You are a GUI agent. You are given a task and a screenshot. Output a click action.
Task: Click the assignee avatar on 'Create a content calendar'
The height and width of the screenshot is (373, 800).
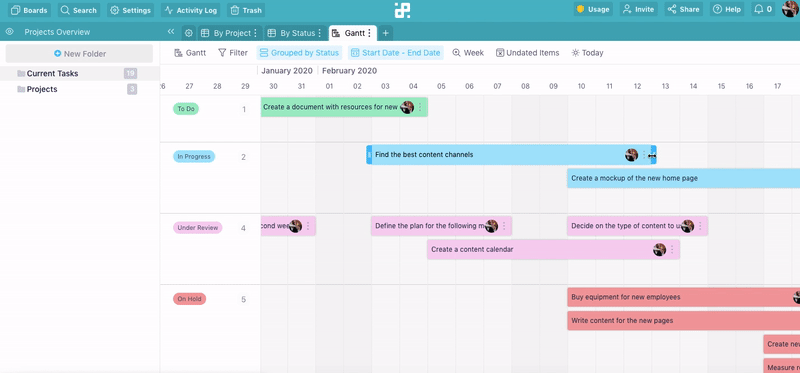click(x=660, y=250)
